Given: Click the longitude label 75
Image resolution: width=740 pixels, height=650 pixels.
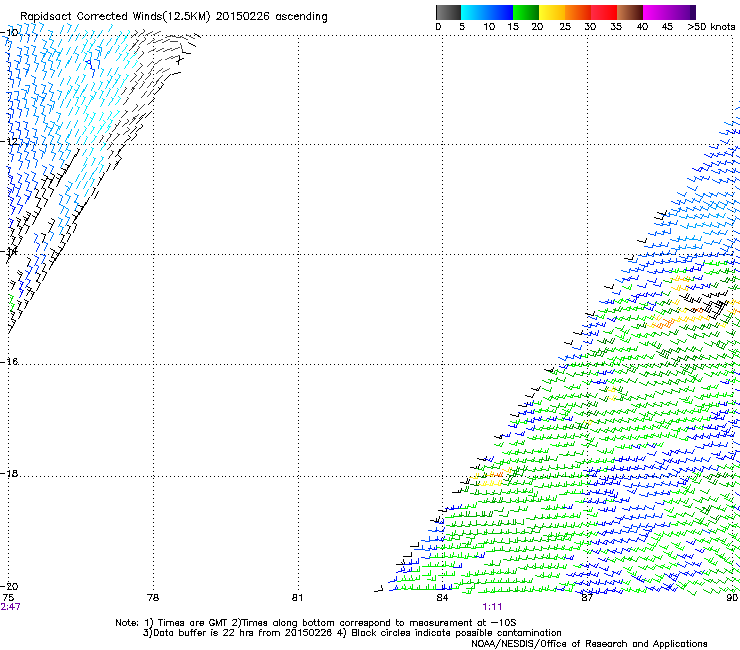Looking at the screenshot, I should pyautogui.click(x=8, y=598).
